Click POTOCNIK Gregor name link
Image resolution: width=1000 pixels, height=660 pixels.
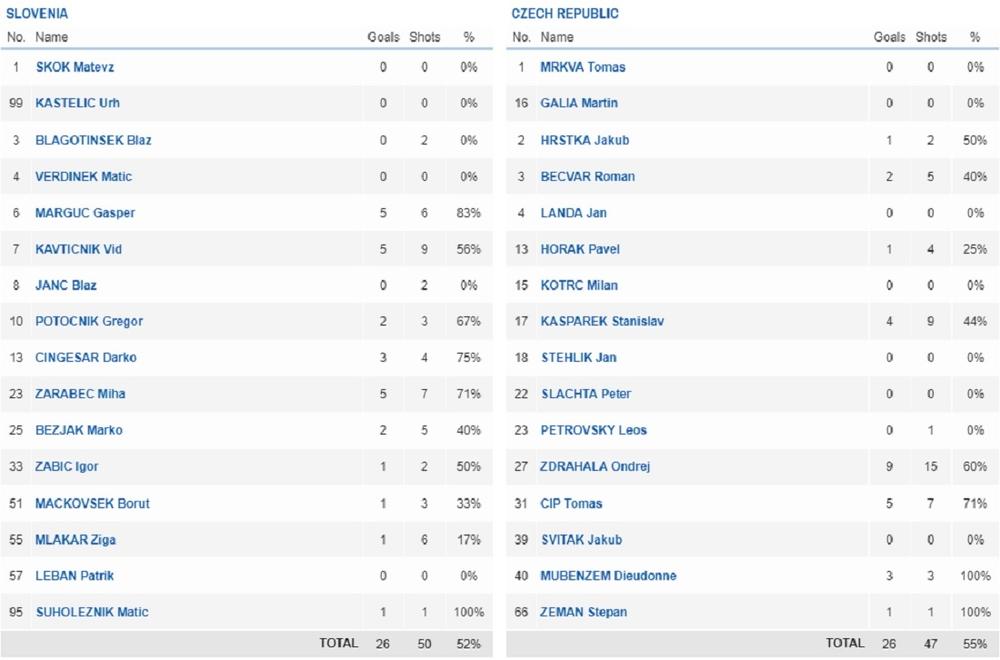point(89,321)
